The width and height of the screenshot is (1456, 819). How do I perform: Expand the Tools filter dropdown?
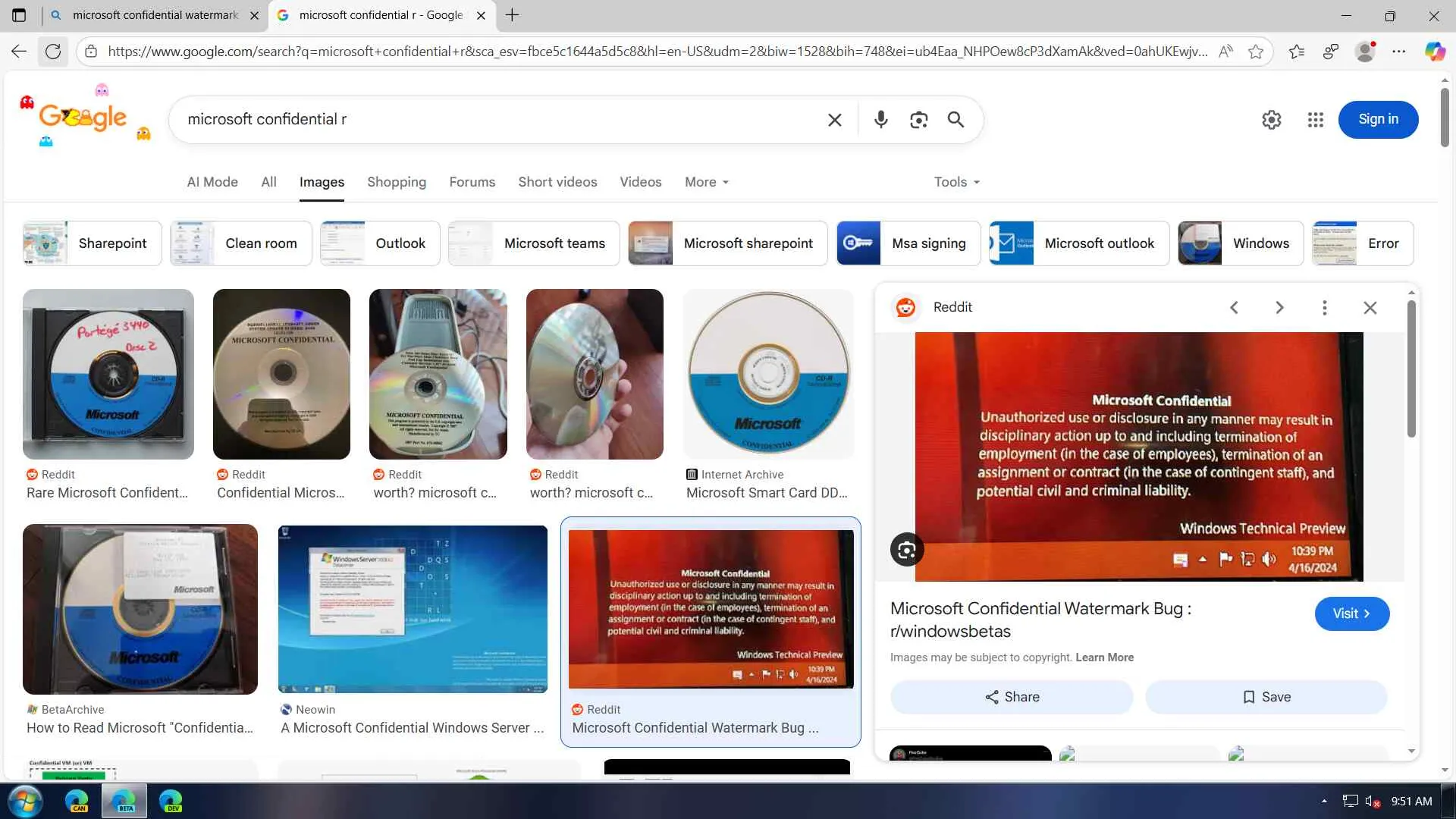956,182
